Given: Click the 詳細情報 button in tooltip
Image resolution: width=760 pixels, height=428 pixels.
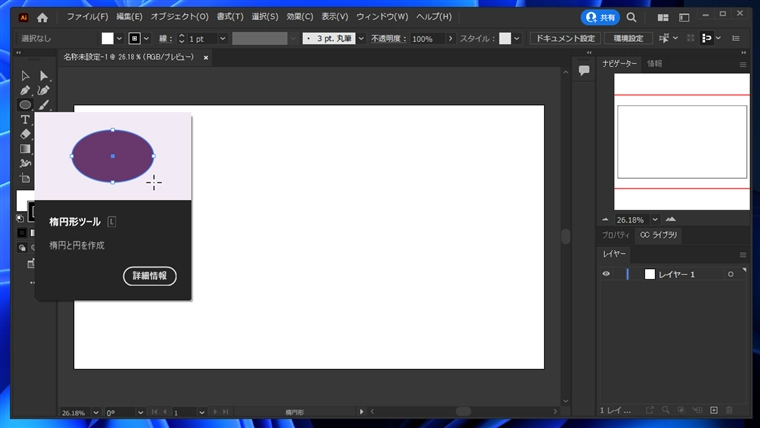Looking at the screenshot, I should [x=150, y=276].
